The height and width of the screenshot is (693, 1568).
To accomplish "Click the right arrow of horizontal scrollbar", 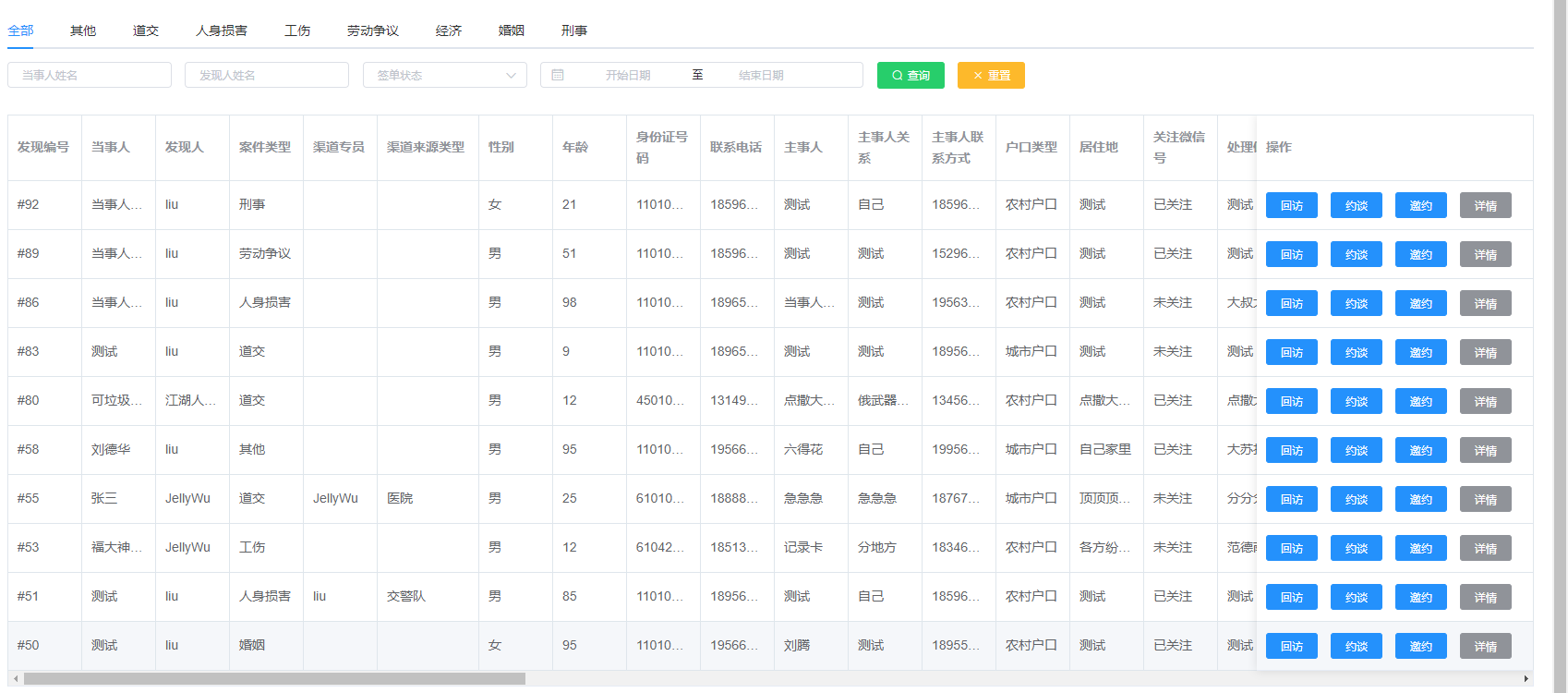I will [1526, 678].
